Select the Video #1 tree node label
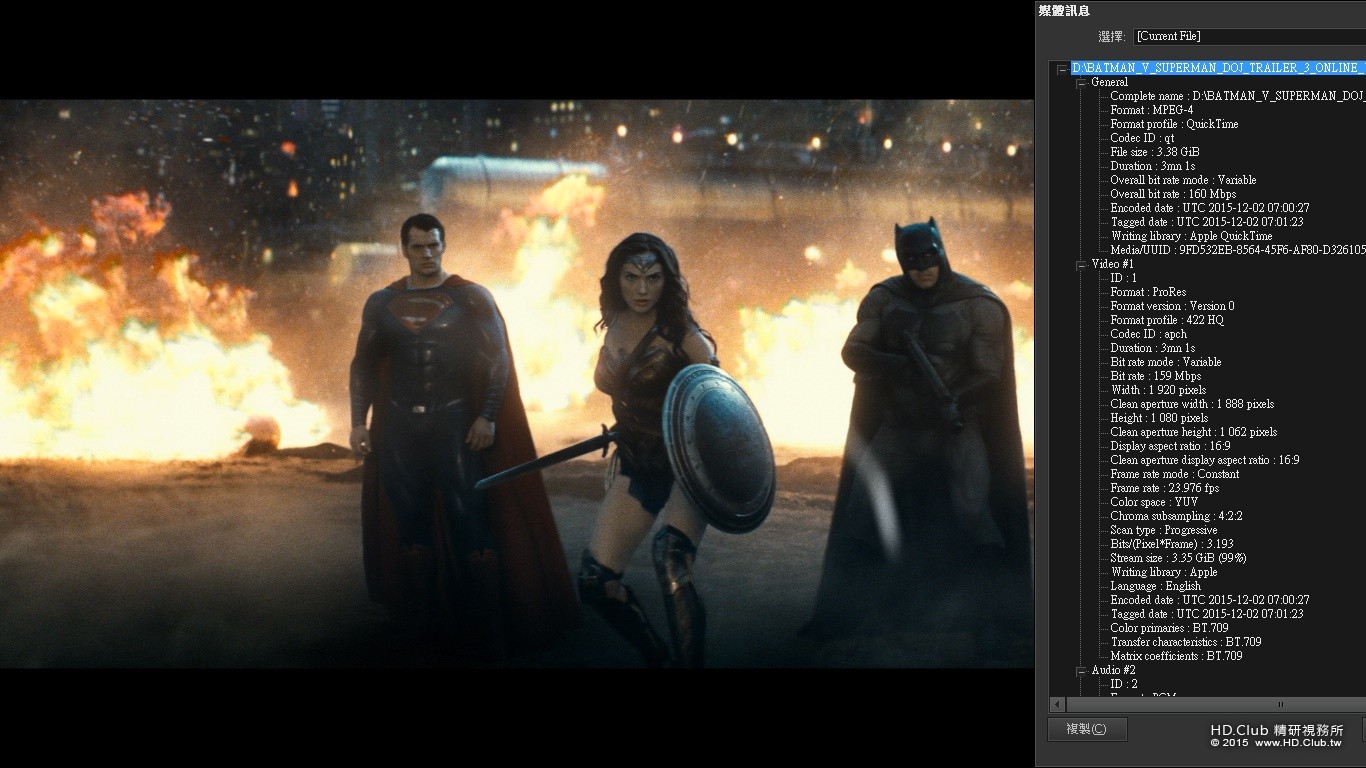Viewport: 1366px width, 768px height. point(1112,264)
